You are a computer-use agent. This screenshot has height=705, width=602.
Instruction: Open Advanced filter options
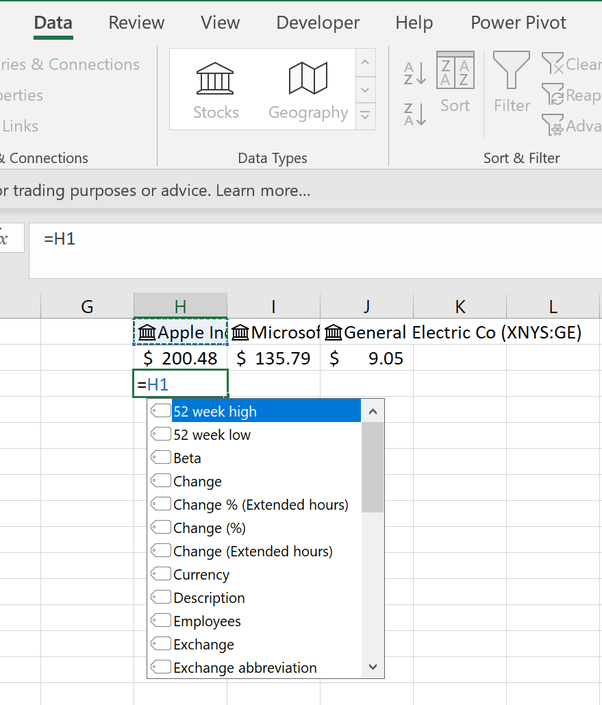(572, 125)
